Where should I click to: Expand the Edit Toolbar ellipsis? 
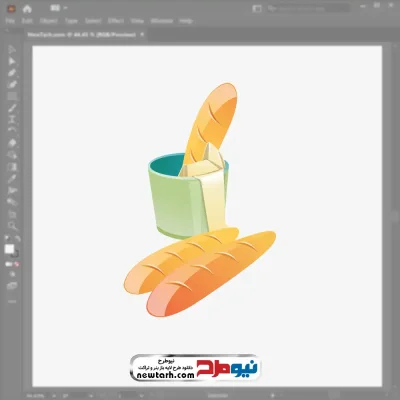coord(12,301)
